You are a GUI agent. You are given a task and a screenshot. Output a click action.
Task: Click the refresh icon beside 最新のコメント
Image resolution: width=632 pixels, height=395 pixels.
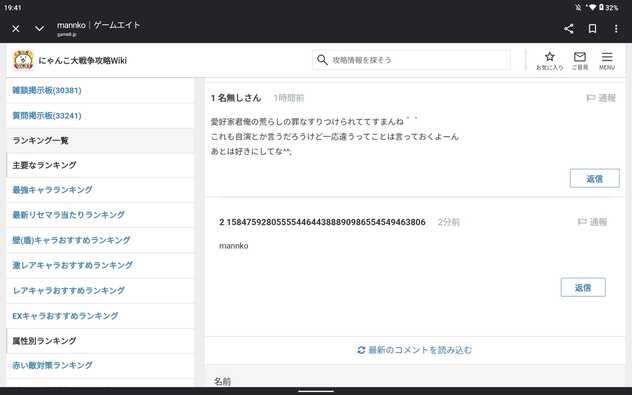tap(361, 350)
